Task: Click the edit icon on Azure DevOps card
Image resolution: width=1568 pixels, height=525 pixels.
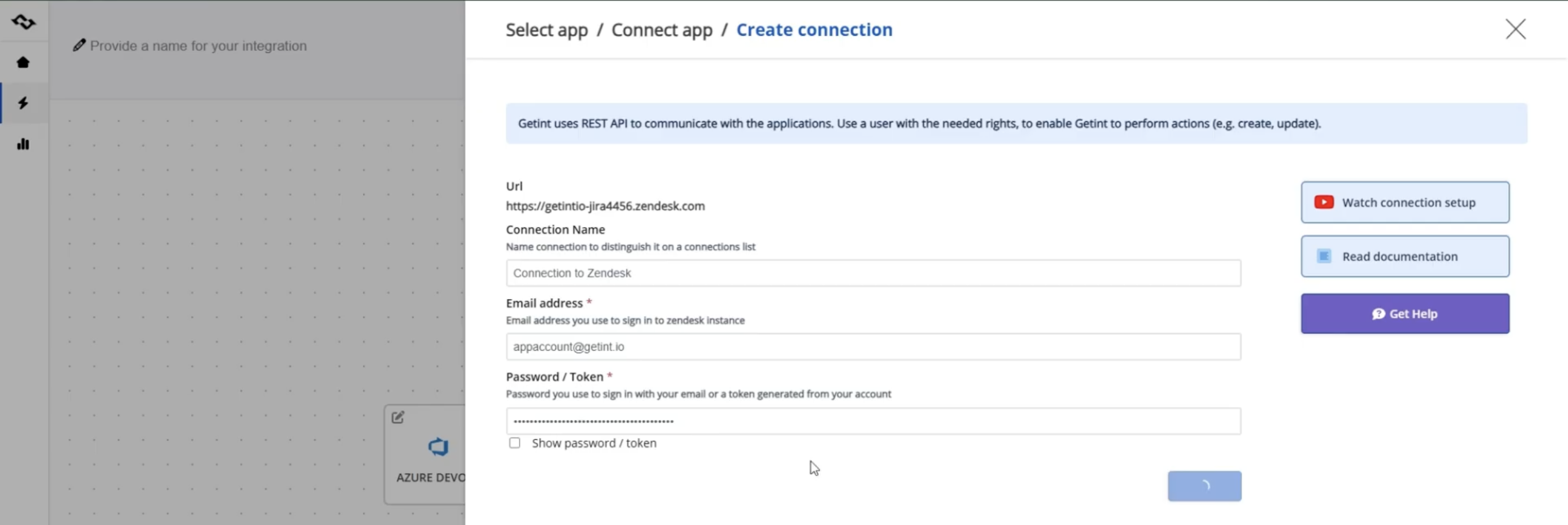Action: click(398, 417)
